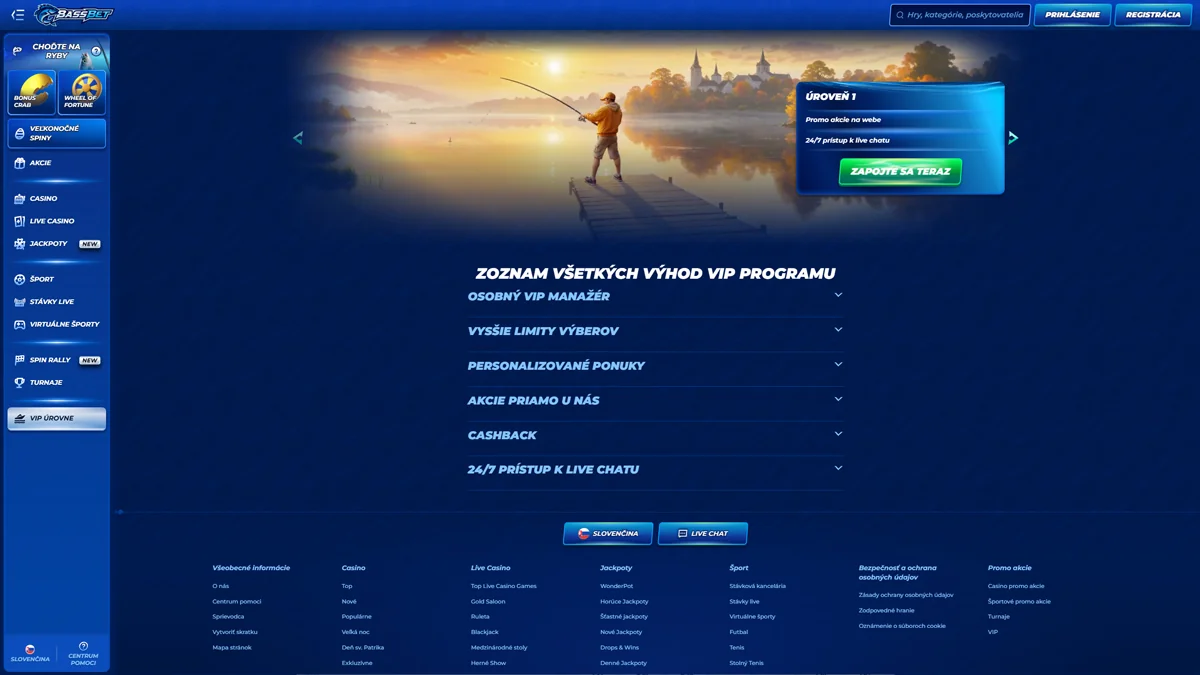Open Gold Saloon footer link
The image size is (1200, 675).
point(488,601)
